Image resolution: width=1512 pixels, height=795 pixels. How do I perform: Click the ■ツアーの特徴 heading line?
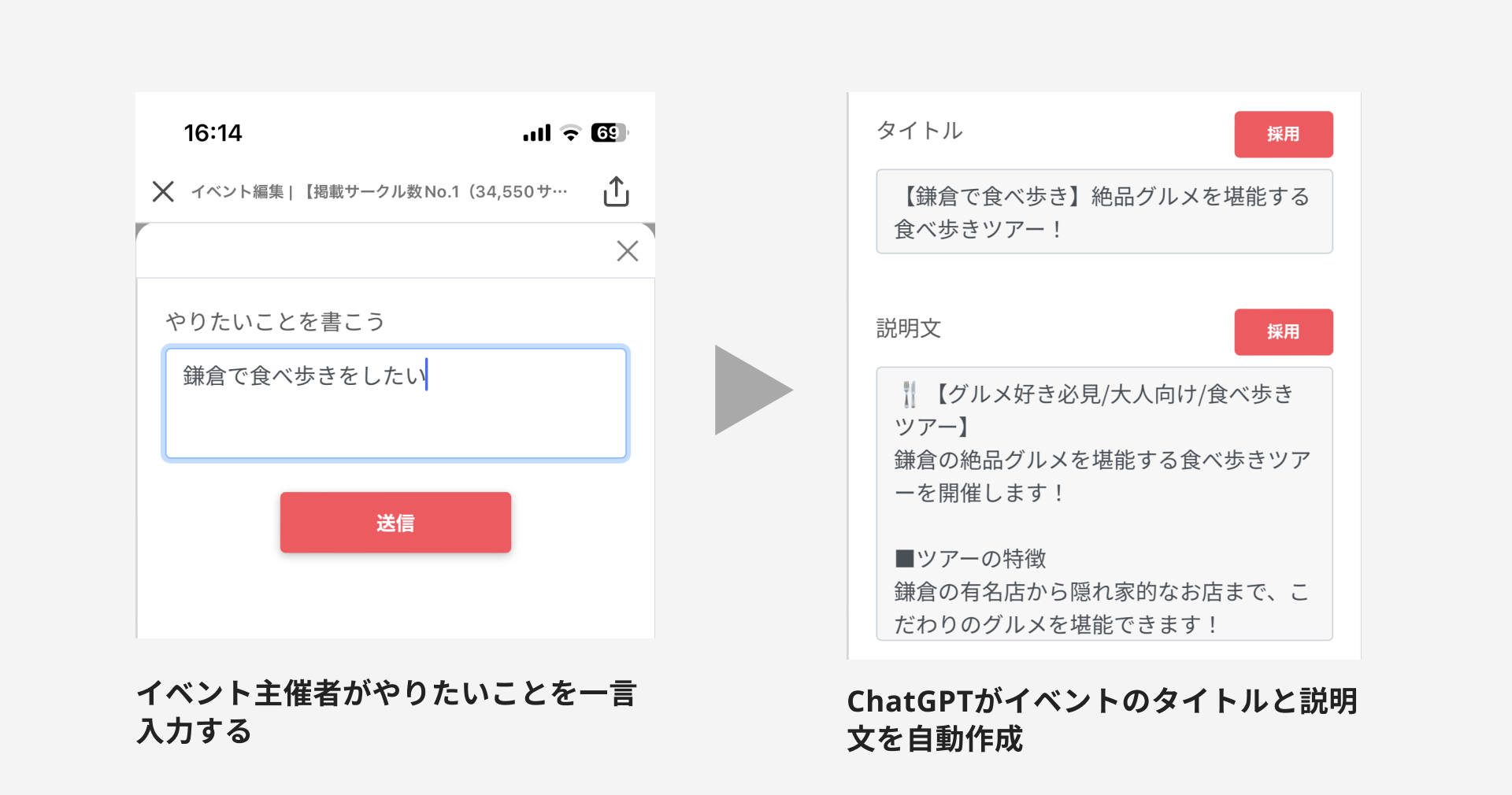(970, 559)
